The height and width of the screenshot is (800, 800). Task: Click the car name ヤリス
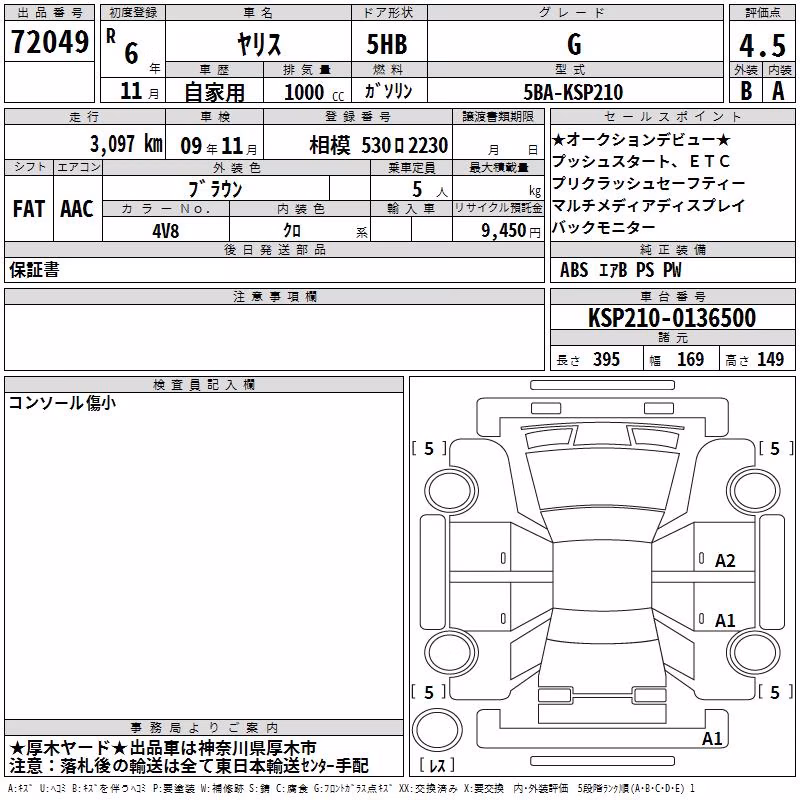coord(259,44)
